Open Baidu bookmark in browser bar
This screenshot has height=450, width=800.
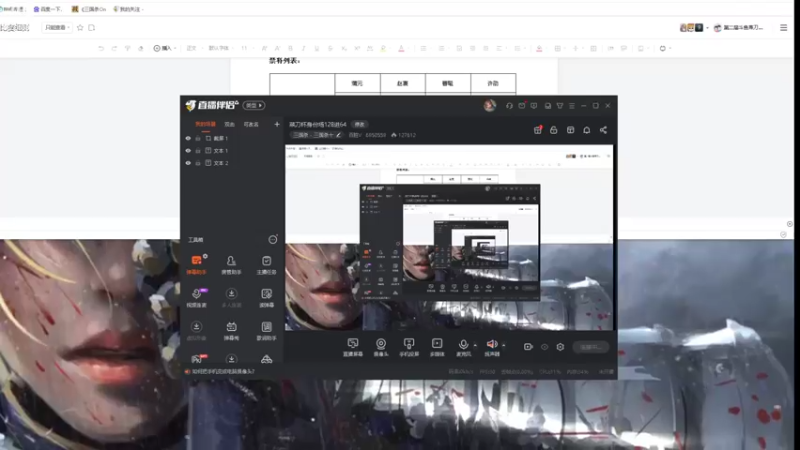click(47, 9)
